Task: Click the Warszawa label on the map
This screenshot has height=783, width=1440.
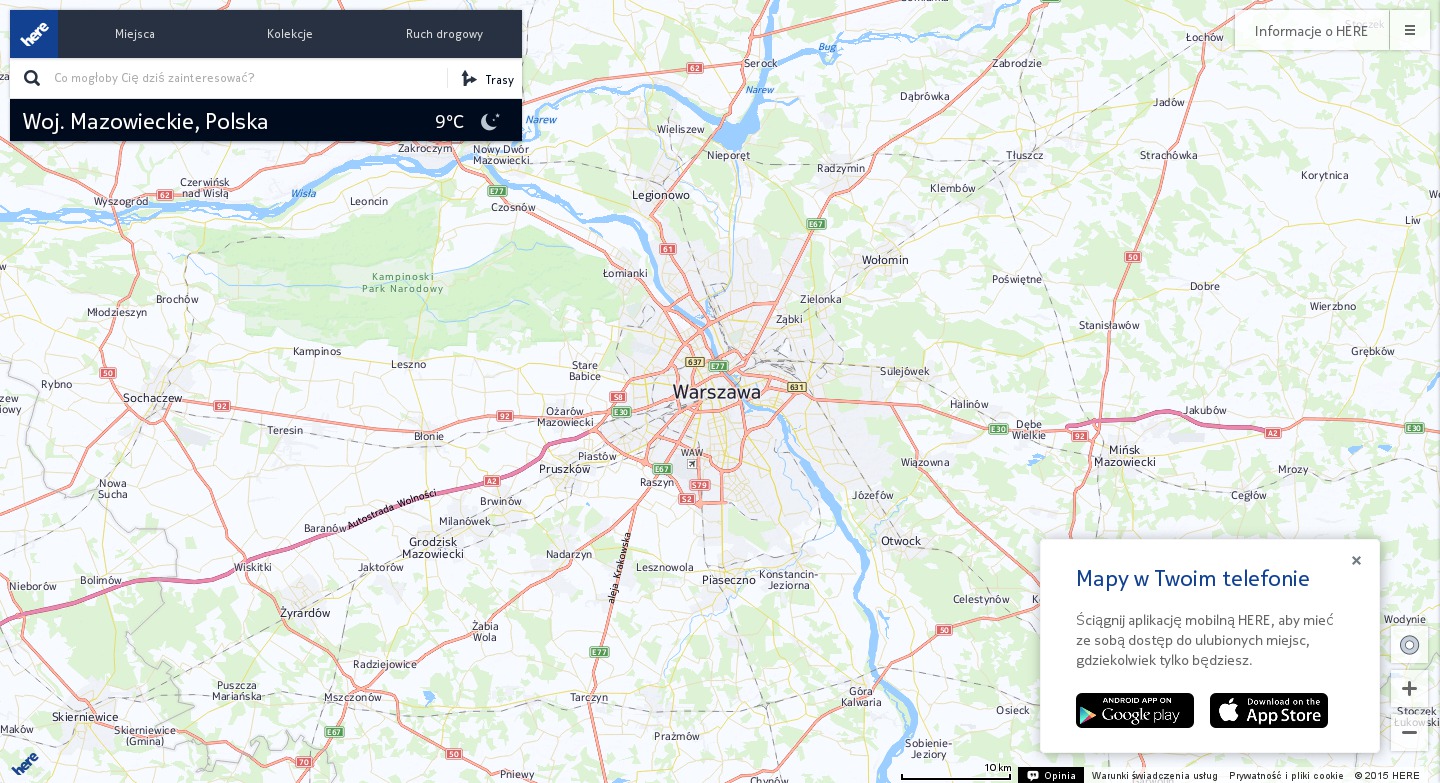Action: point(716,392)
